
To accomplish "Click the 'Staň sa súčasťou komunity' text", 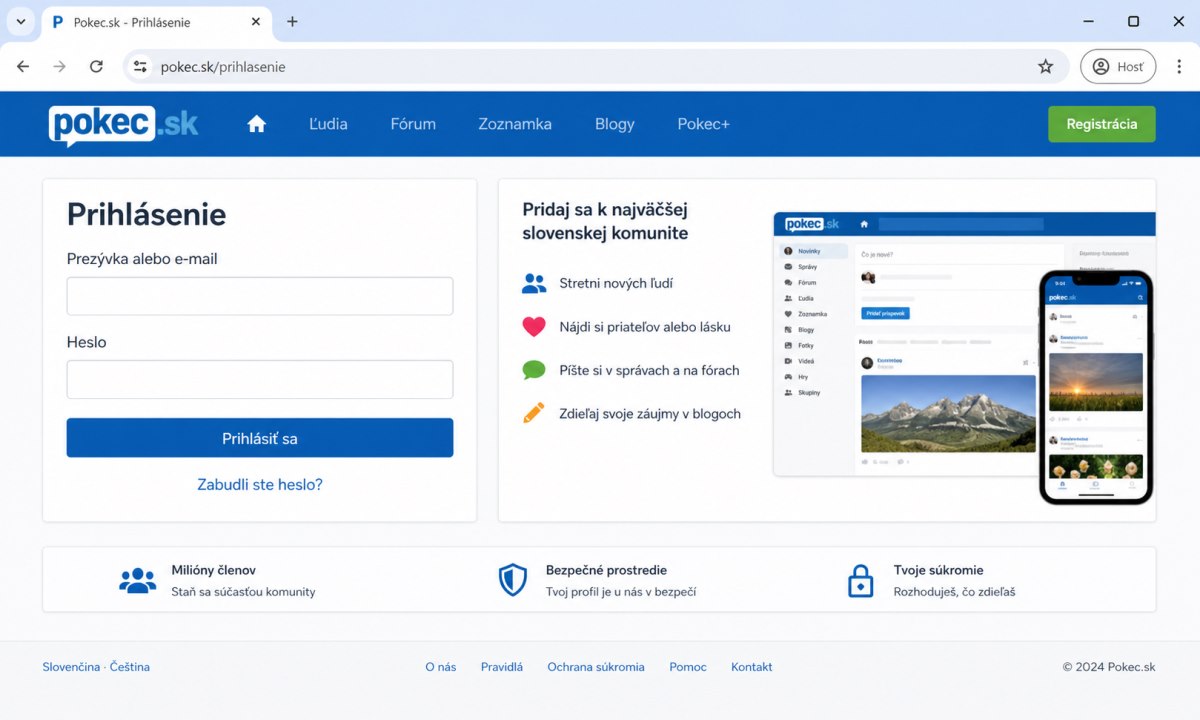I will click(243, 592).
